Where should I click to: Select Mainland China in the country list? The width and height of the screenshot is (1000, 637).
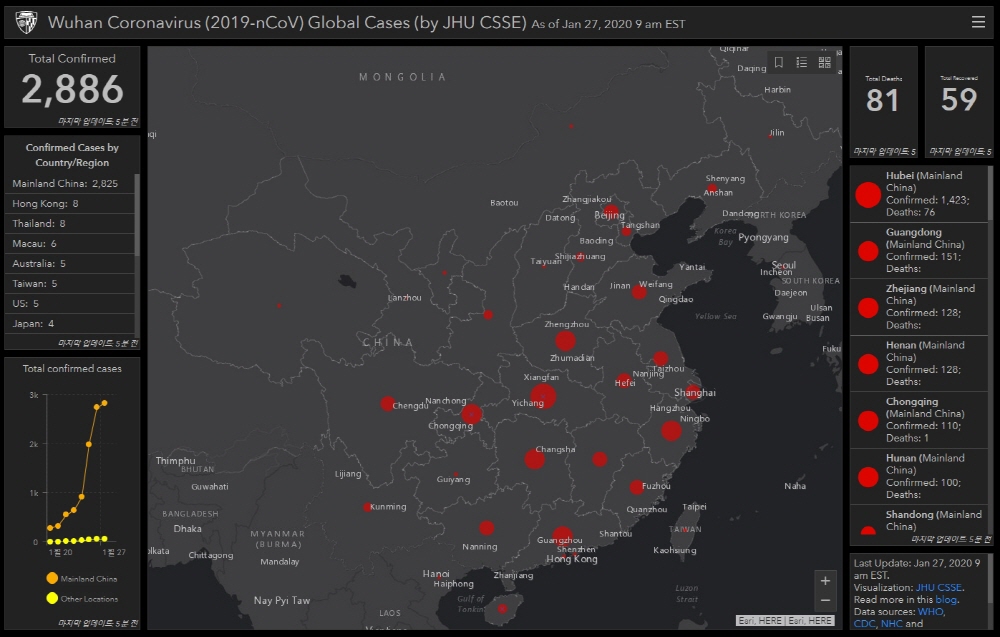[x=65, y=183]
